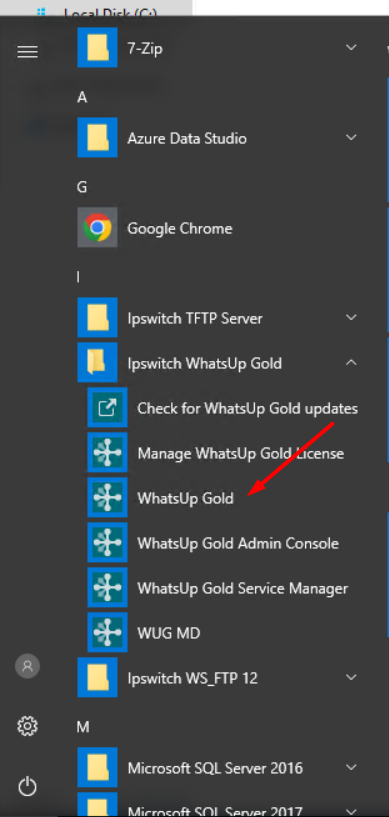Viewport: 389px width, 817px height.
Task: Open the Power options button
Action: (x=28, y=786)
